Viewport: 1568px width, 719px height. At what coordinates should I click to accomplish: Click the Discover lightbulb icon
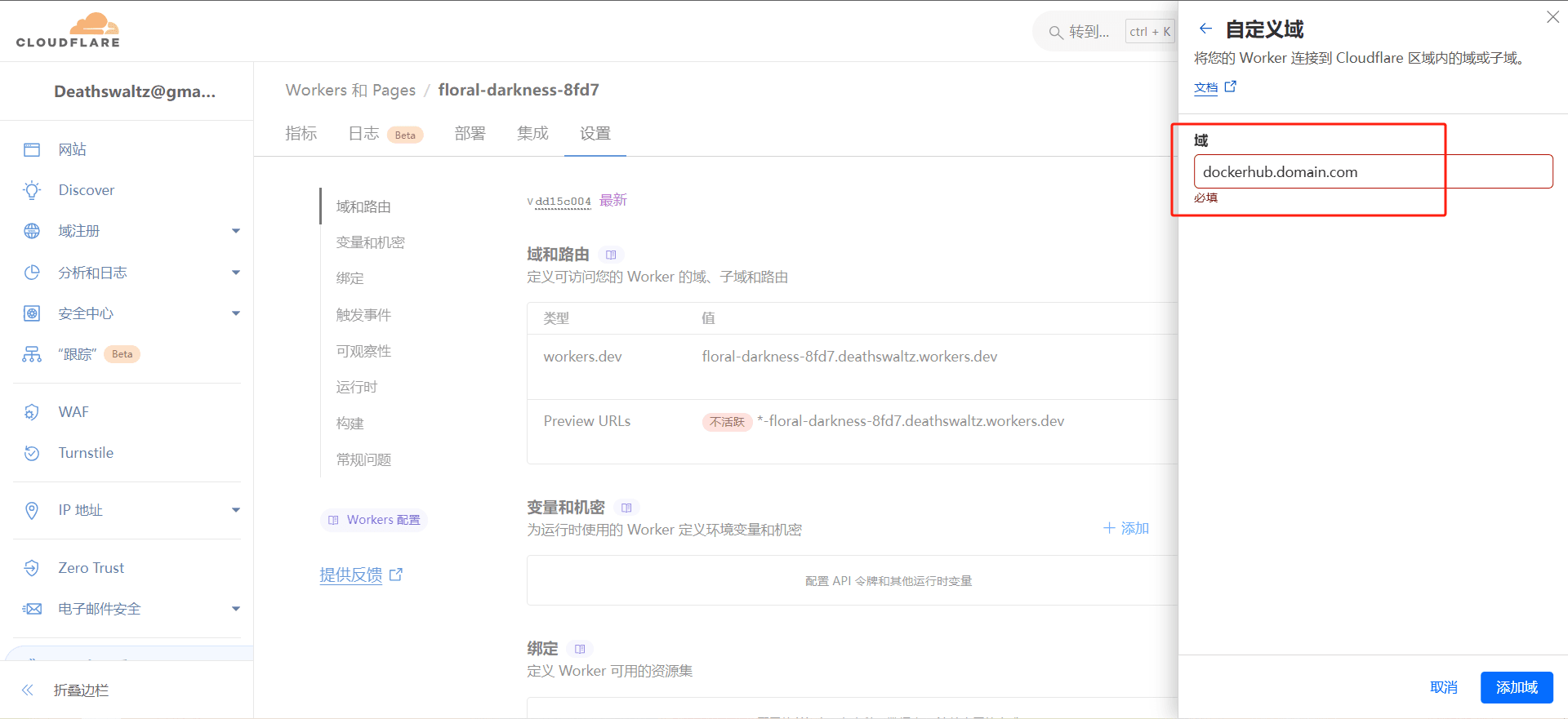click(32, 190)
